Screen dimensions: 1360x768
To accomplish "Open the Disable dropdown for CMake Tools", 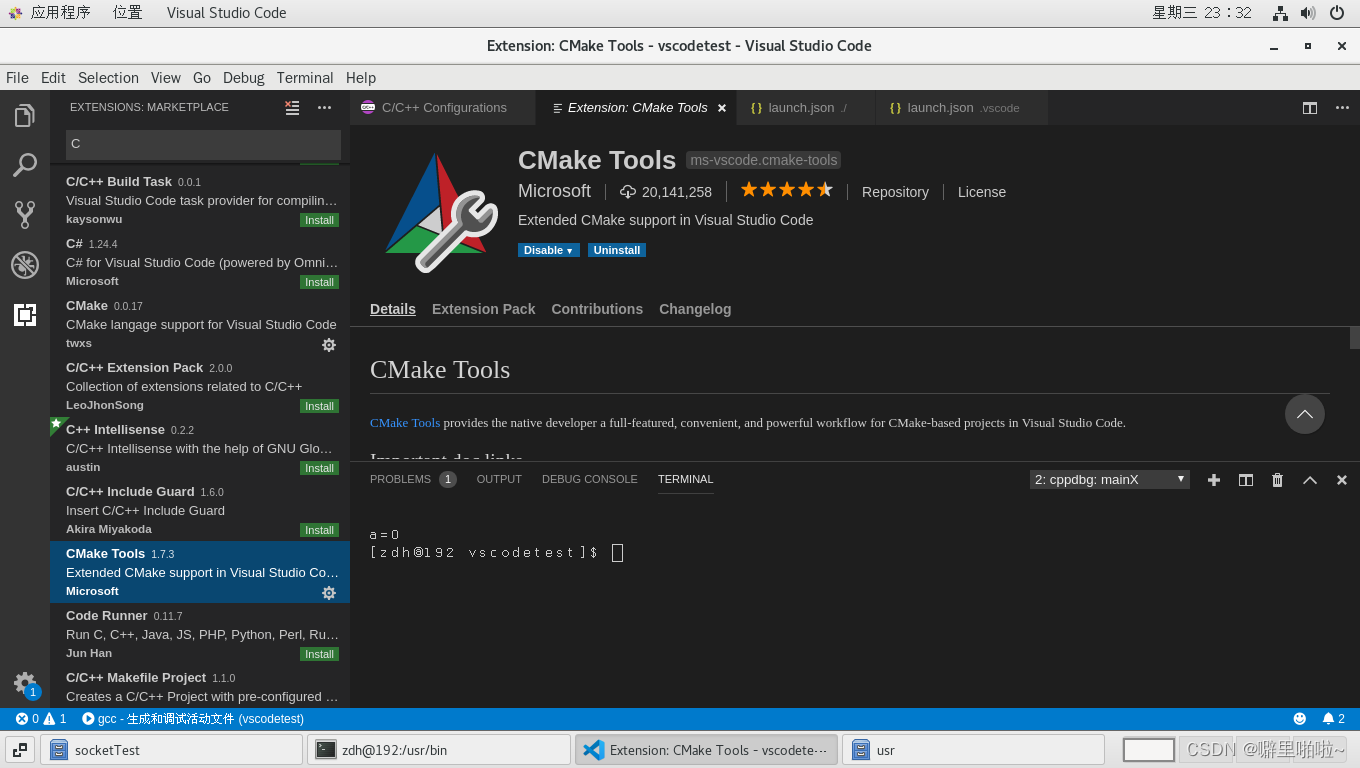I will point(549,250).
